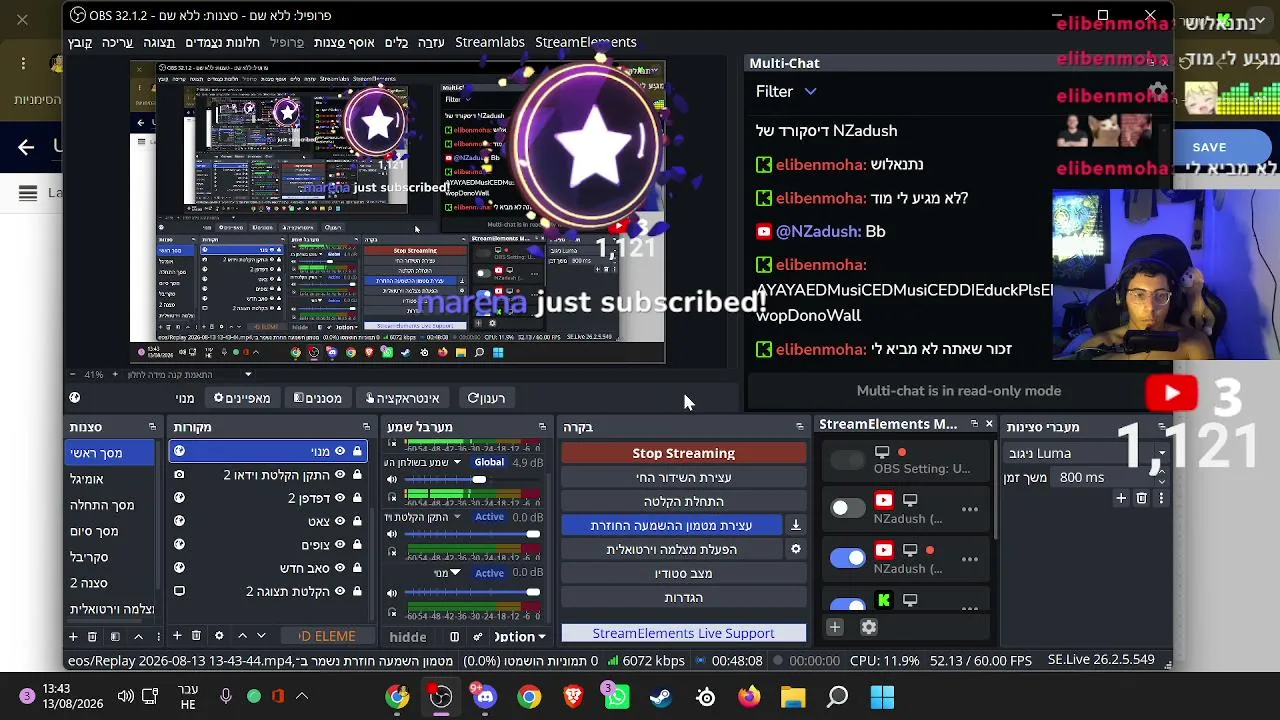Image resolution: width=1280 pixels, height=720 pixels.
Task: Delete the selected scene with the trash icon
Action: click(x=92, y=636)
